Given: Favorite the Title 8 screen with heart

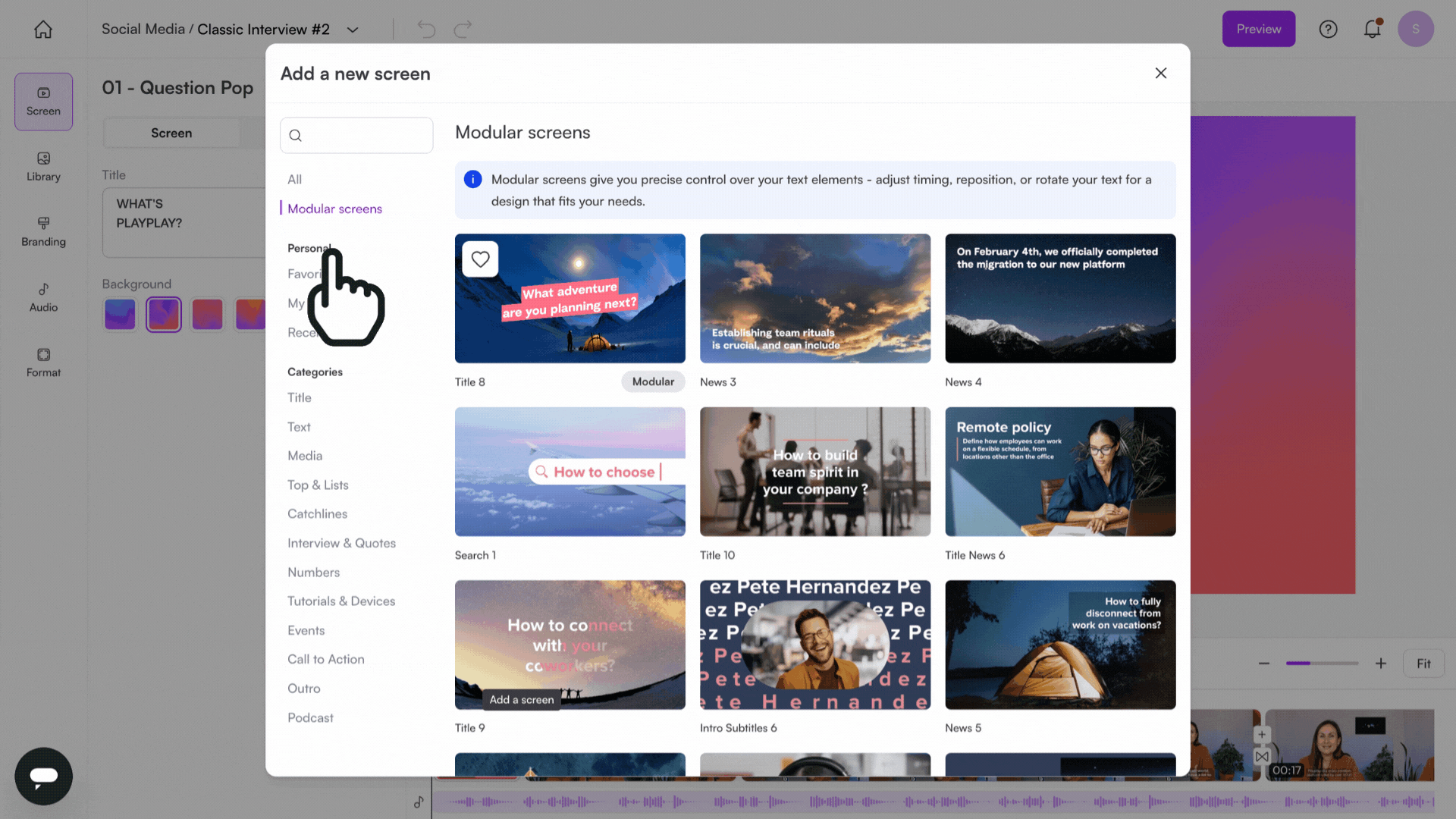Looking at the screenshot, I should [480, 259].
